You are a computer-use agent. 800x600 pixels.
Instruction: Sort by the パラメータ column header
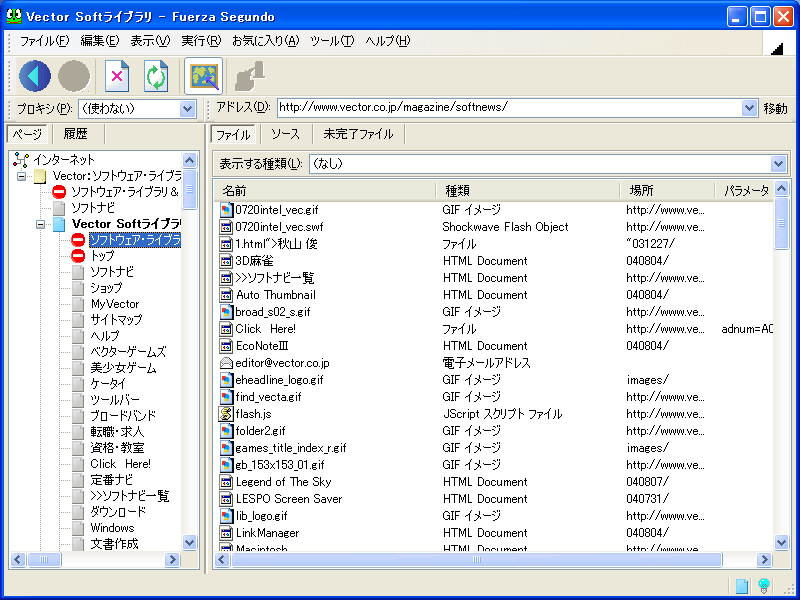click(745, 191)
